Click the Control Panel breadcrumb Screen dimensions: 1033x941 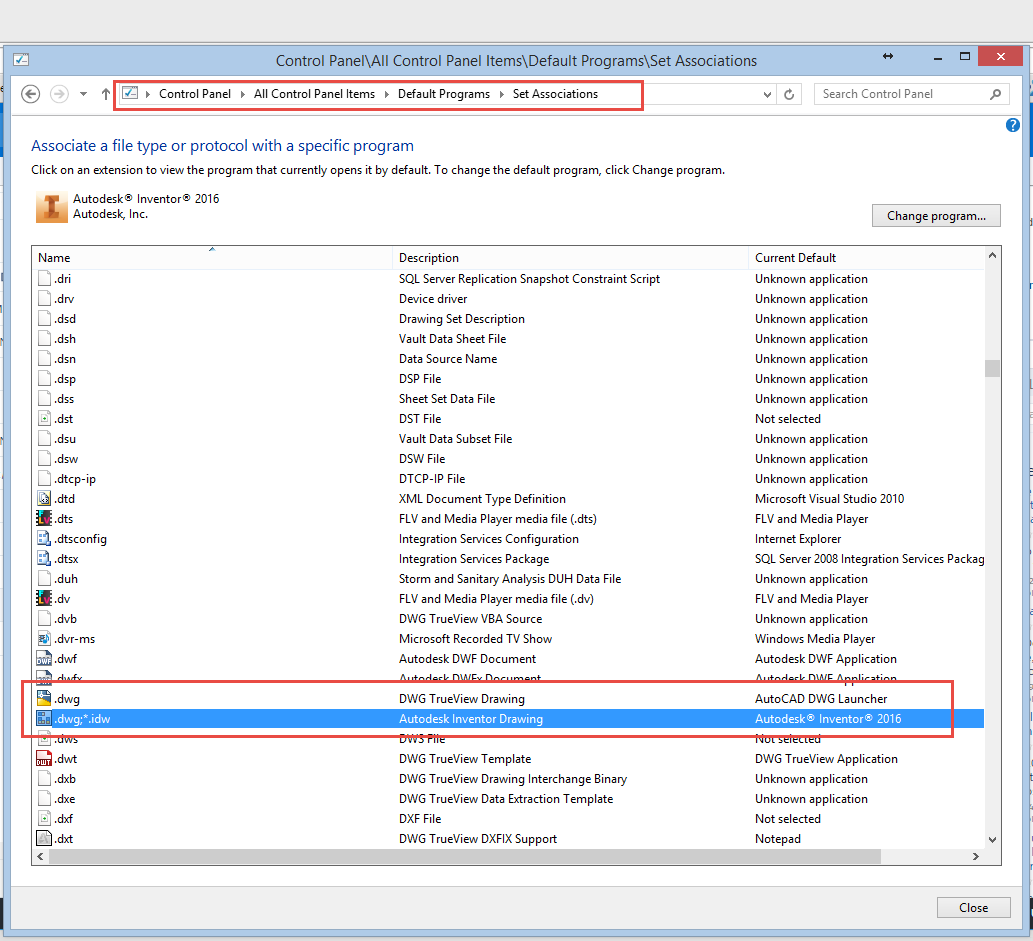pos(194,94)
